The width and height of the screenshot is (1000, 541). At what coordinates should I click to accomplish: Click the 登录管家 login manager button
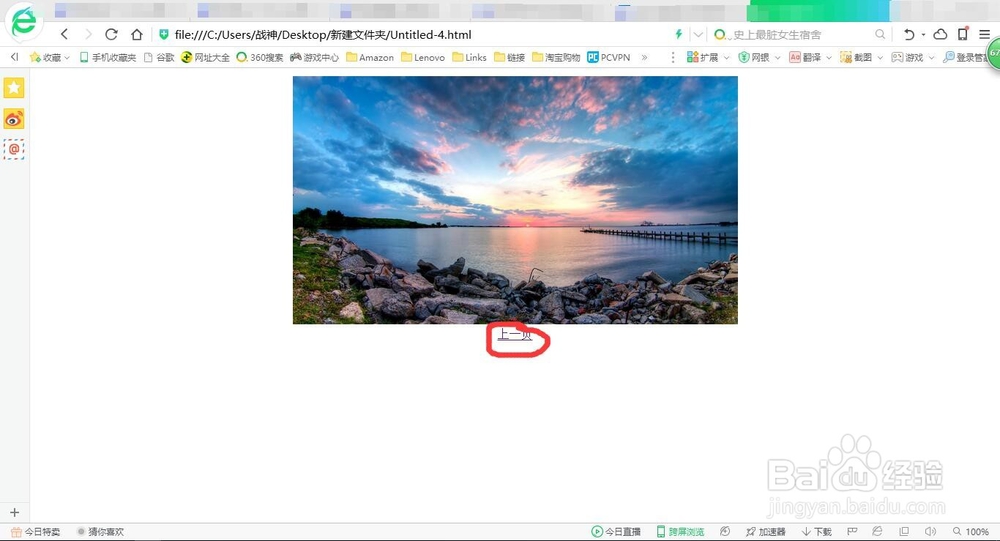(x=965, y=57)
